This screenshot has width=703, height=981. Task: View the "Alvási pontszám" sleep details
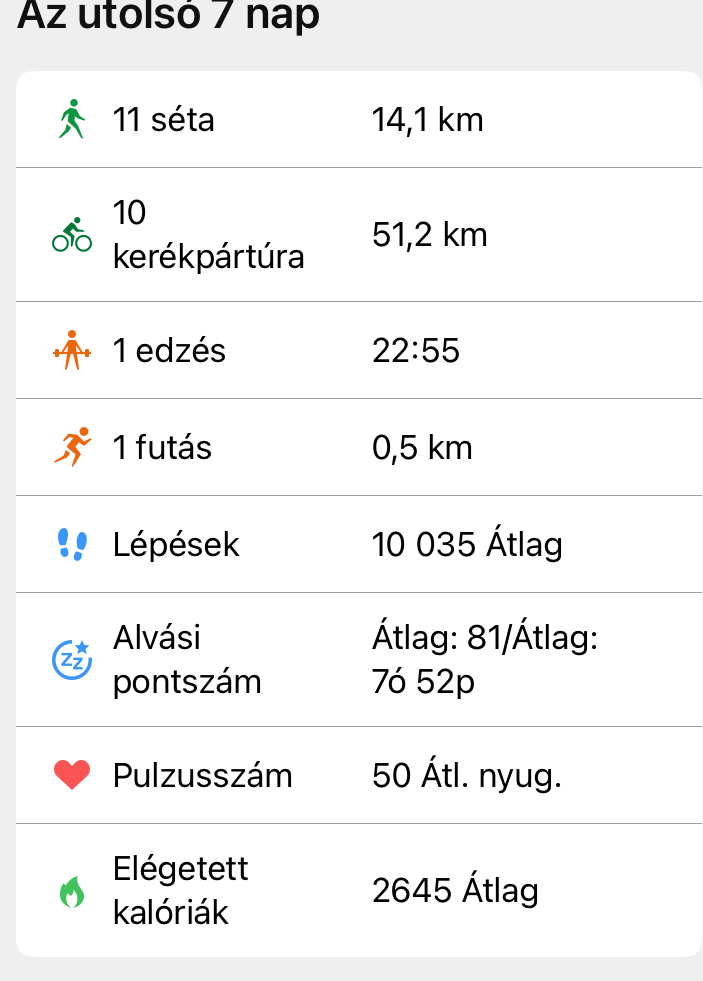(186, 659)
